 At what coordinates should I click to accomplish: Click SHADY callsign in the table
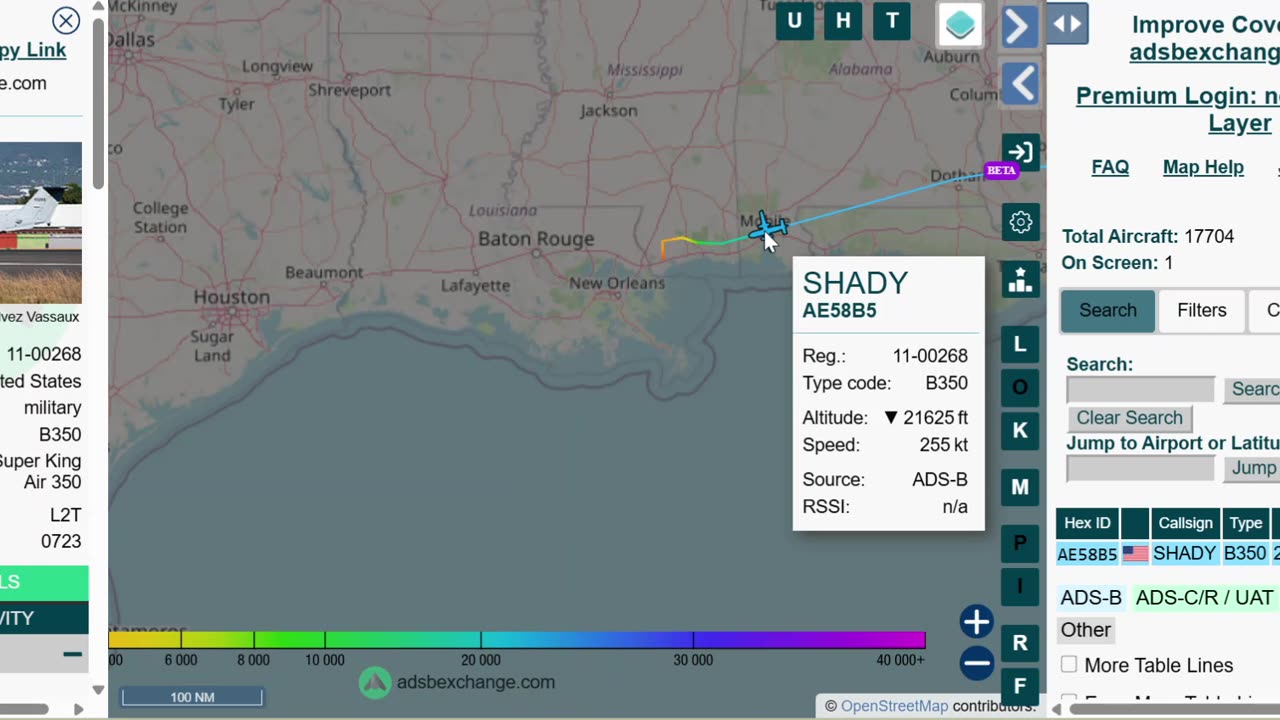[1185, 553]
